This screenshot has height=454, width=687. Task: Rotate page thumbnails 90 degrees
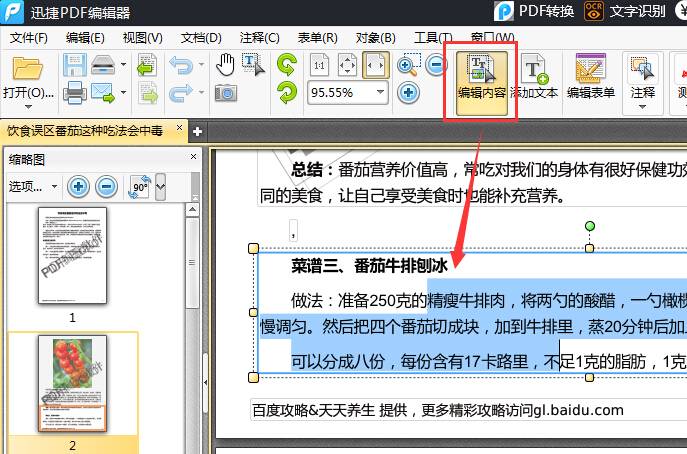[139, 186]
